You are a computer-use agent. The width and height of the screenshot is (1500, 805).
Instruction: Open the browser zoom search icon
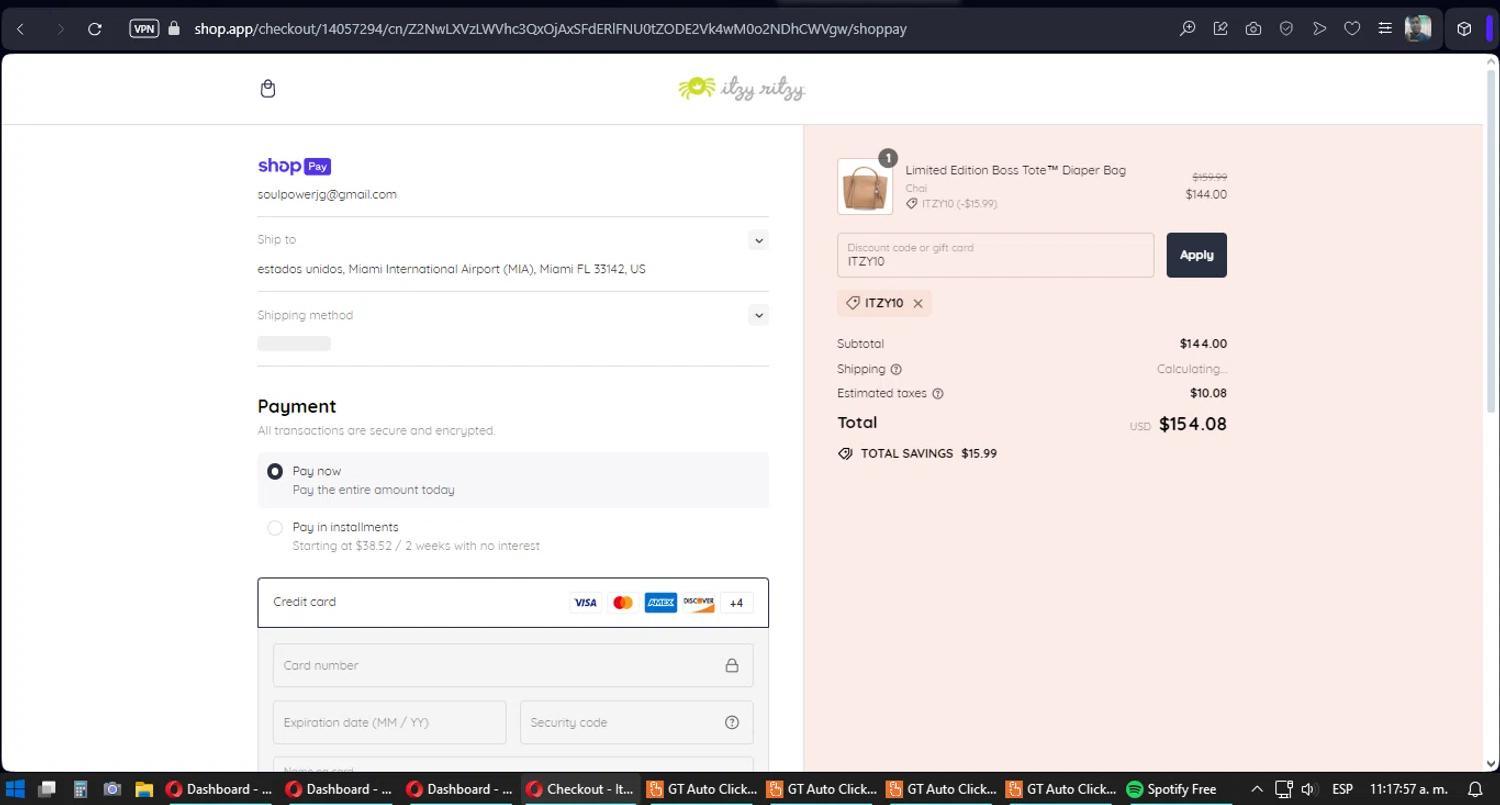click(1187, 29)
